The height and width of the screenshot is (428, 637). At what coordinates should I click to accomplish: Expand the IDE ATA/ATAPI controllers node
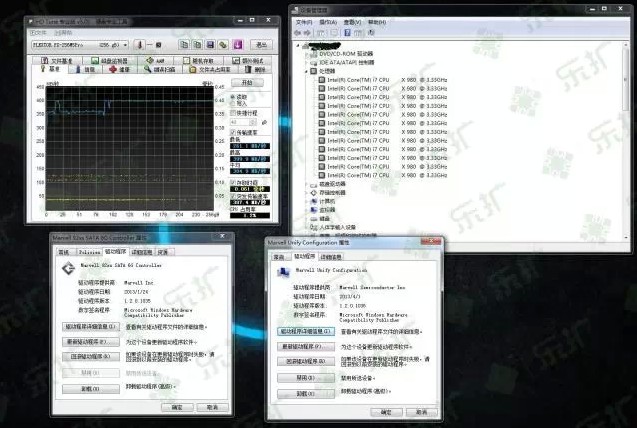click(306, 63)
